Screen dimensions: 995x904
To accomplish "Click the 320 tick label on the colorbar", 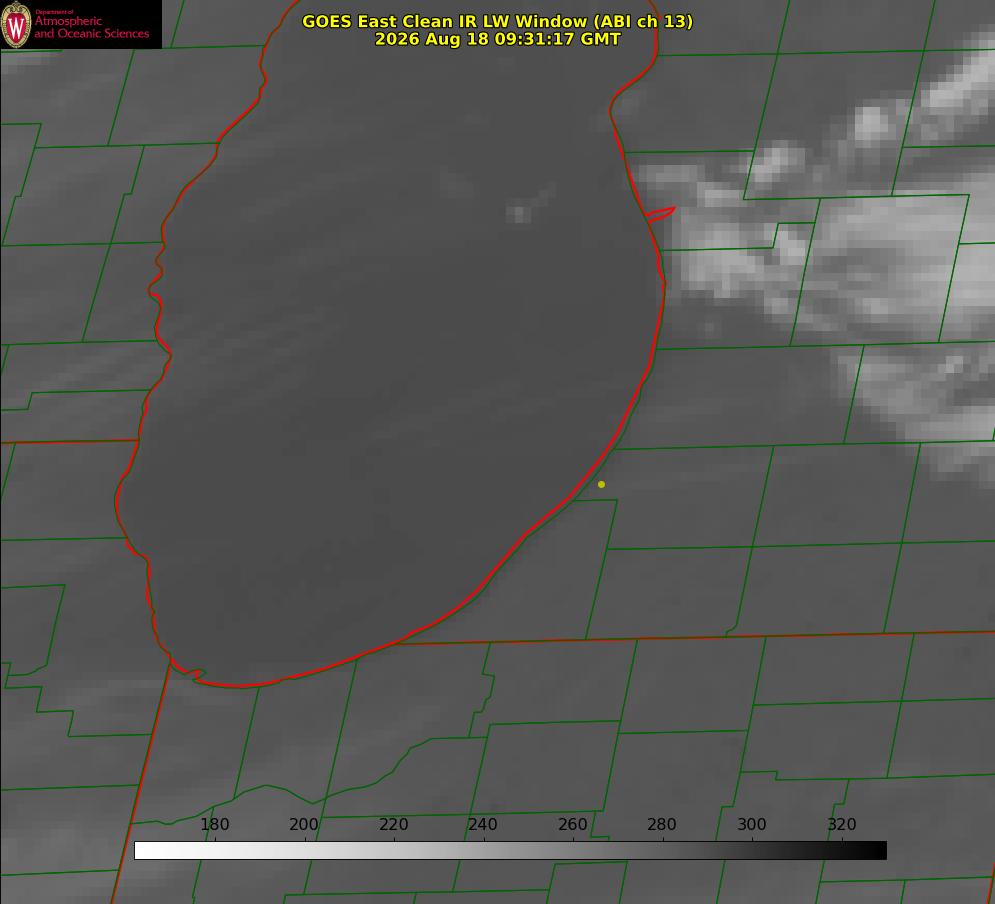I will click(x=842, y=824).
